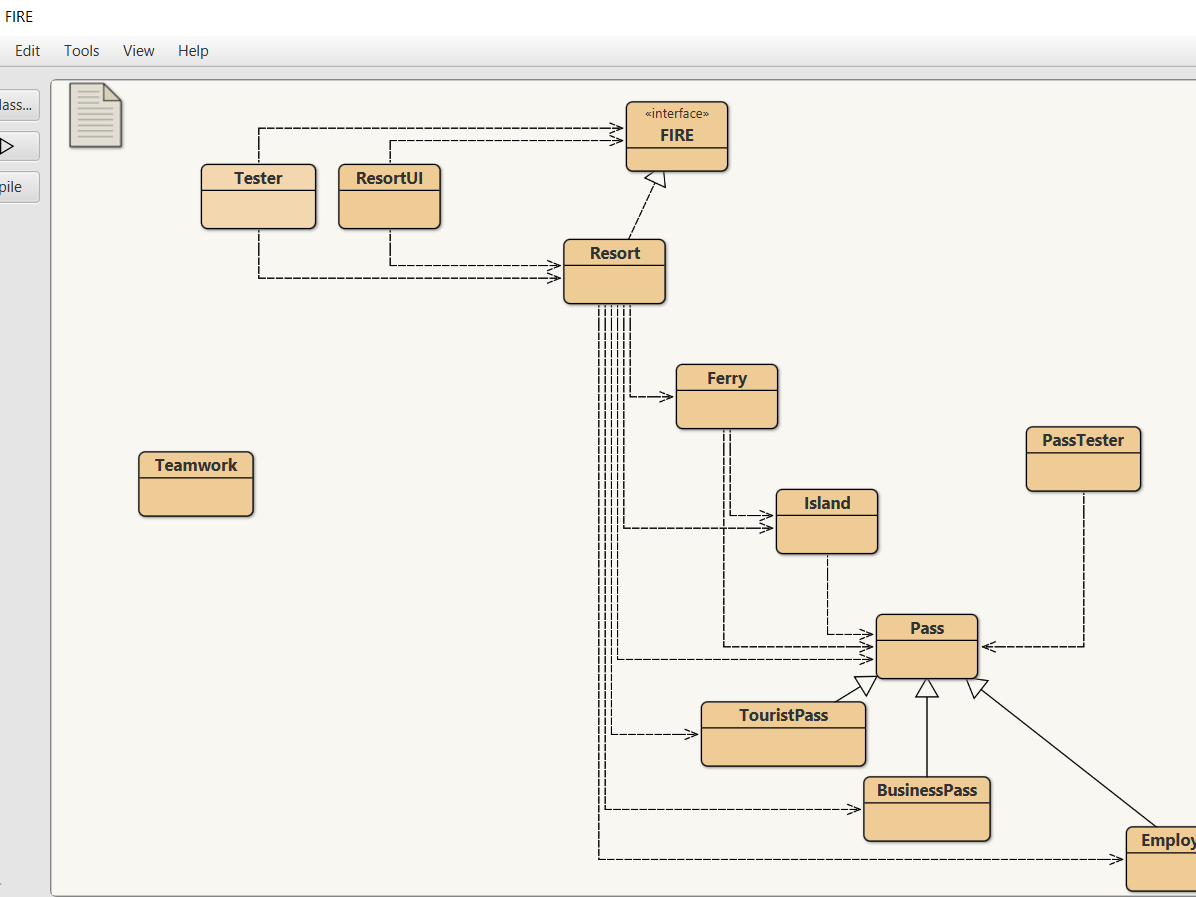Screen dimensions: 1196x897
Task: Open the project README note icon
Action: point(95,115)
